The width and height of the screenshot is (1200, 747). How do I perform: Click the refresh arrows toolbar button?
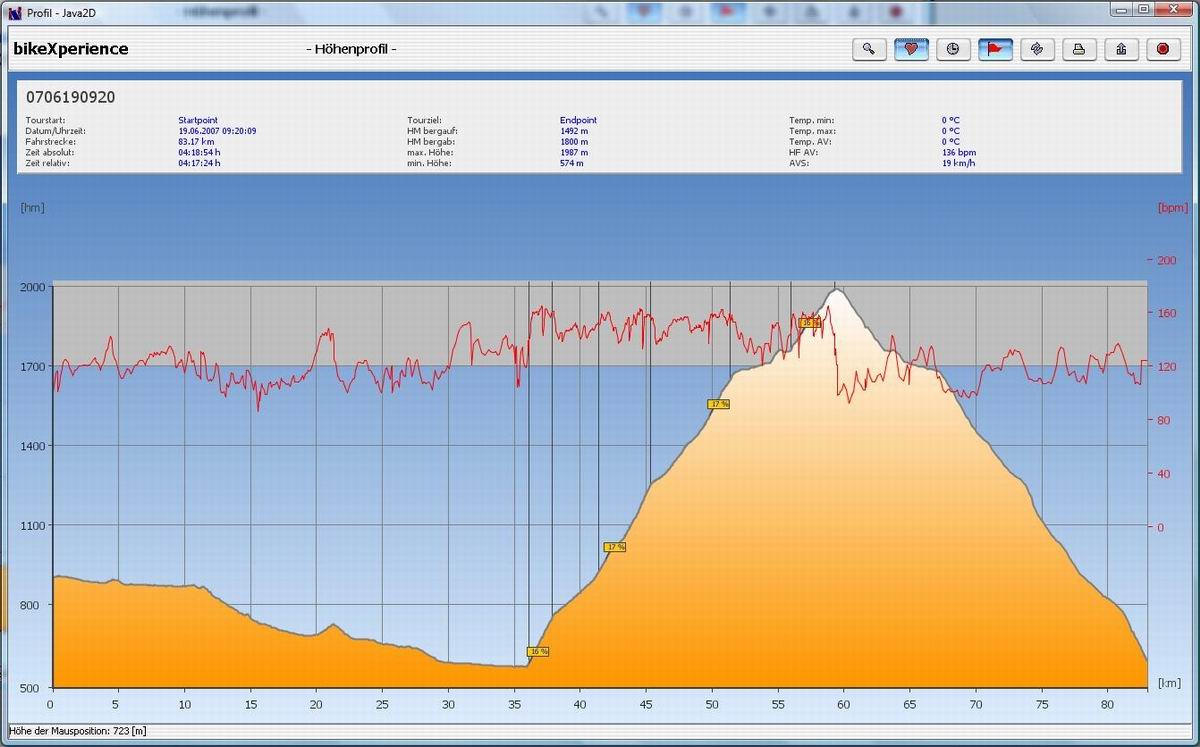(x=1037, y=49)
